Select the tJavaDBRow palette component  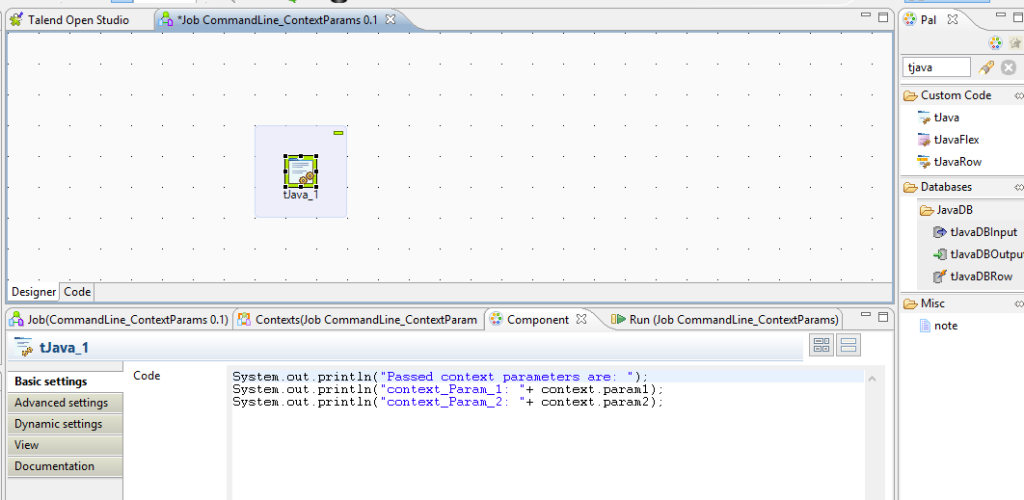973,277
